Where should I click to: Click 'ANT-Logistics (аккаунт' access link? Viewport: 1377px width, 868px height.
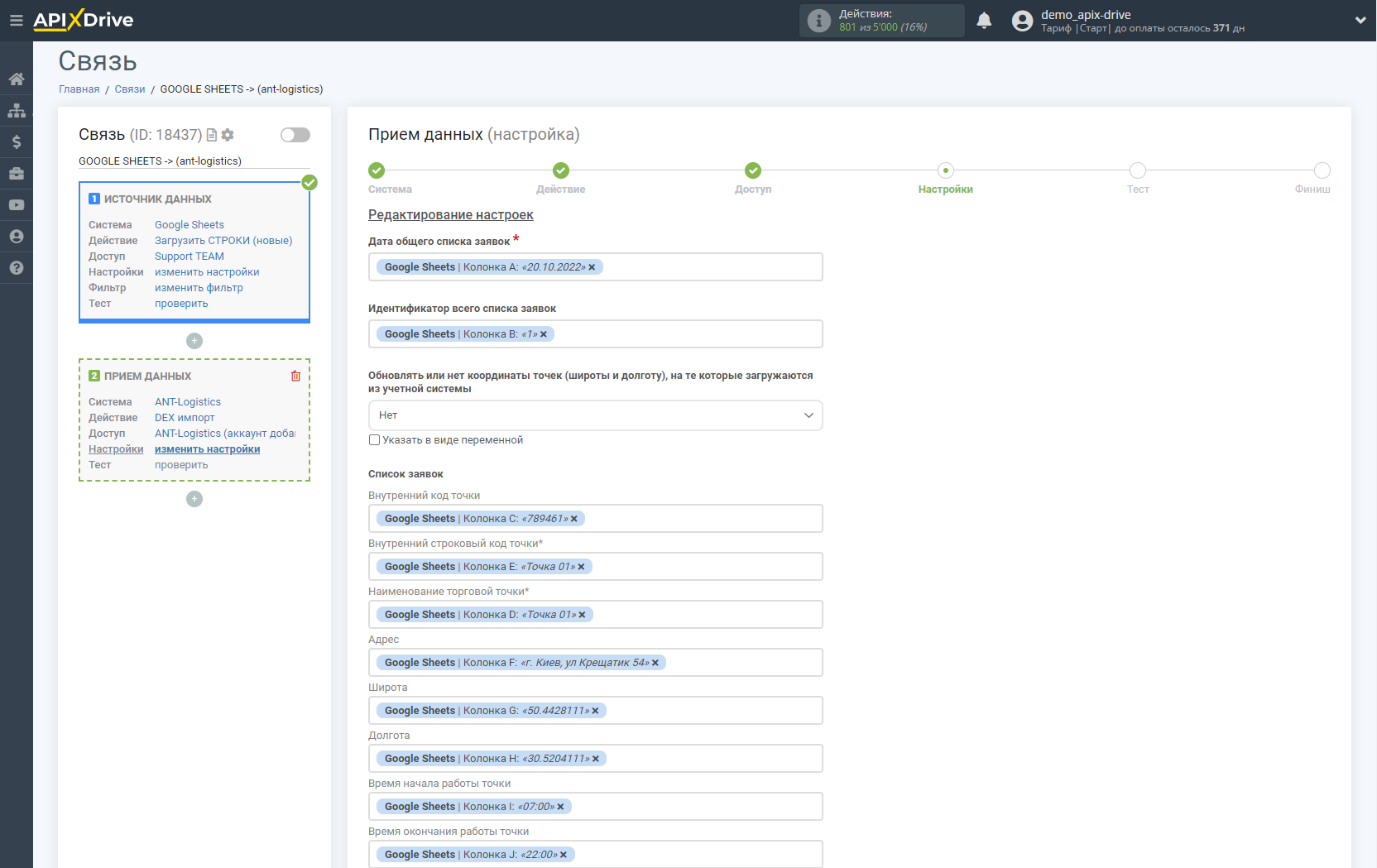pos(225,434)
